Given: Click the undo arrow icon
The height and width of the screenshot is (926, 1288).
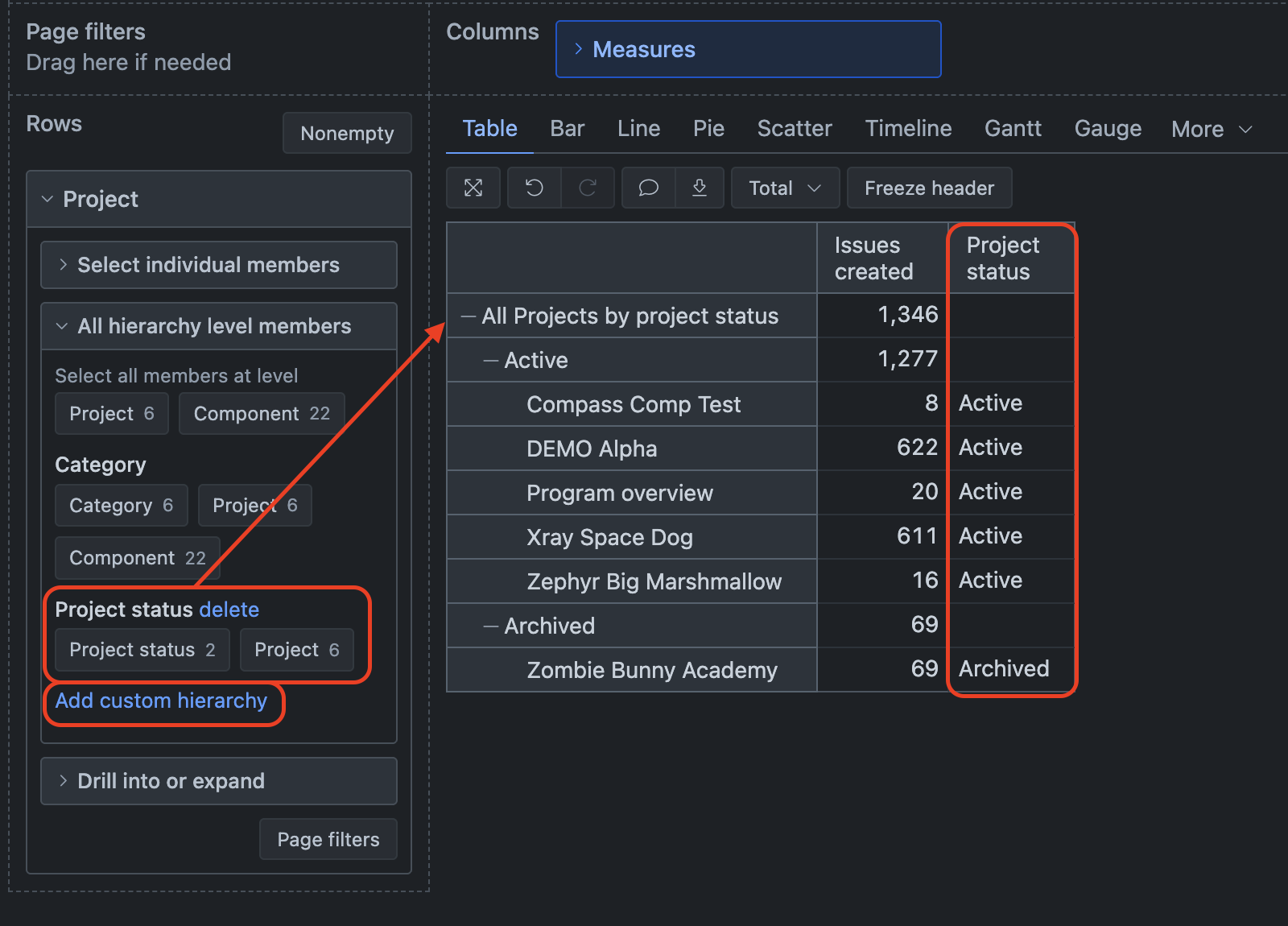Looking at the screenshot, I should (x=535, y=188).
